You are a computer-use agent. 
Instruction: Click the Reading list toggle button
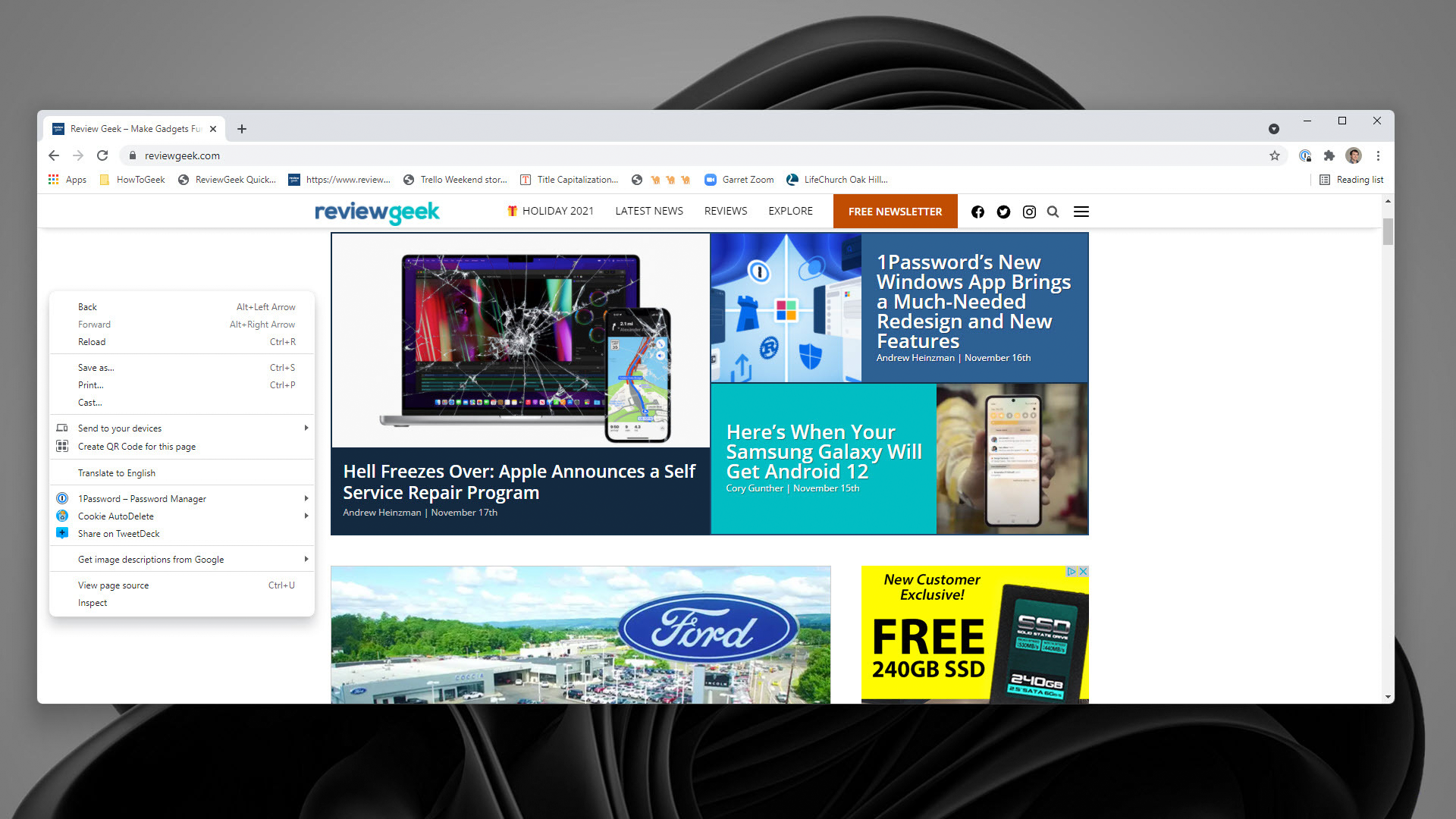coord(1351,179)
